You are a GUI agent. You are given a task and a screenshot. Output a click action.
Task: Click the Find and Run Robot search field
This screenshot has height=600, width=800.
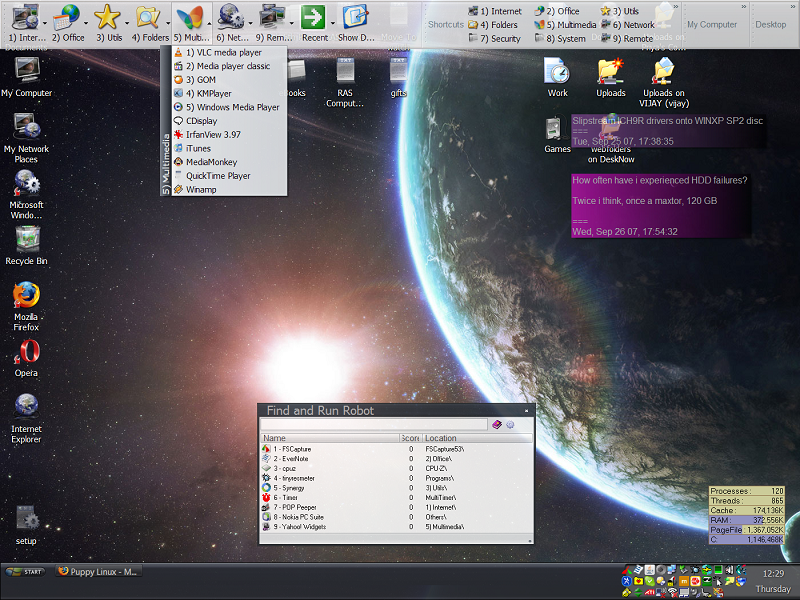click(374, 424)
